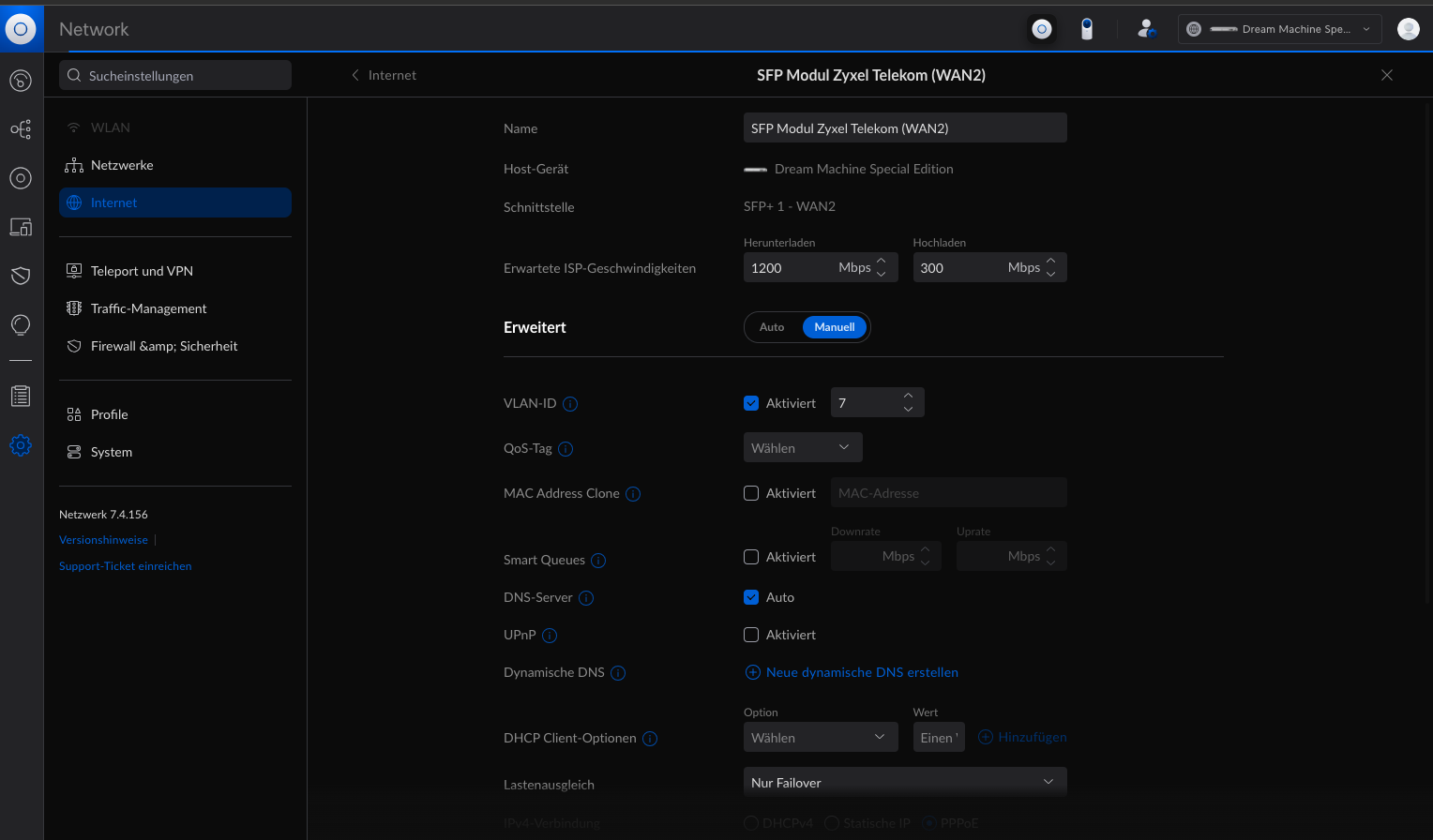Adjust the Hochladen speed stepper arrows

pyautogui.click(x=1051, y=267)
